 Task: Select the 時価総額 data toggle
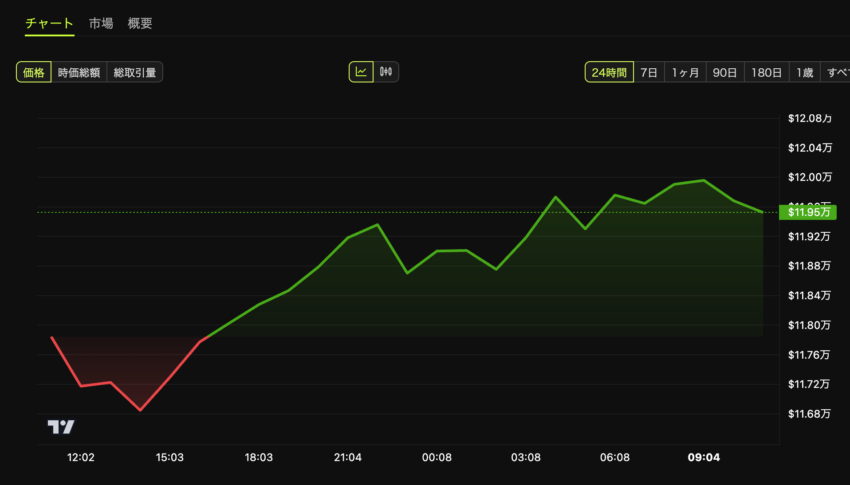pos(79,72)
